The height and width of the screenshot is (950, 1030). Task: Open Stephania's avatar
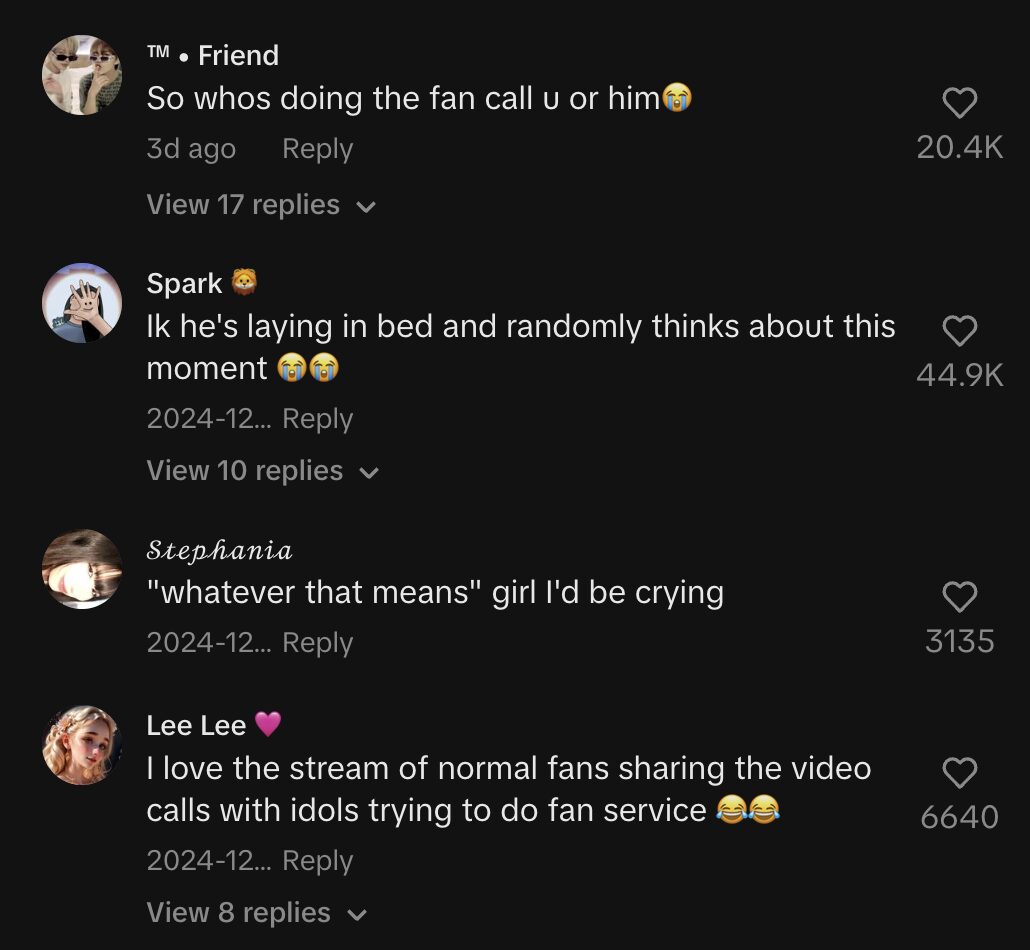pos(82,569)
